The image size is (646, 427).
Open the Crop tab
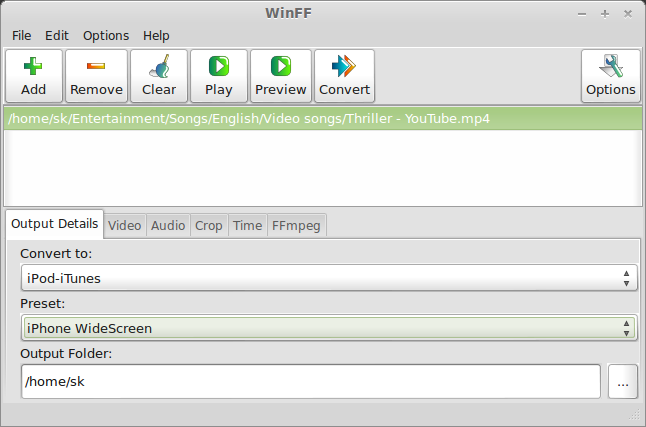point(209,225)
